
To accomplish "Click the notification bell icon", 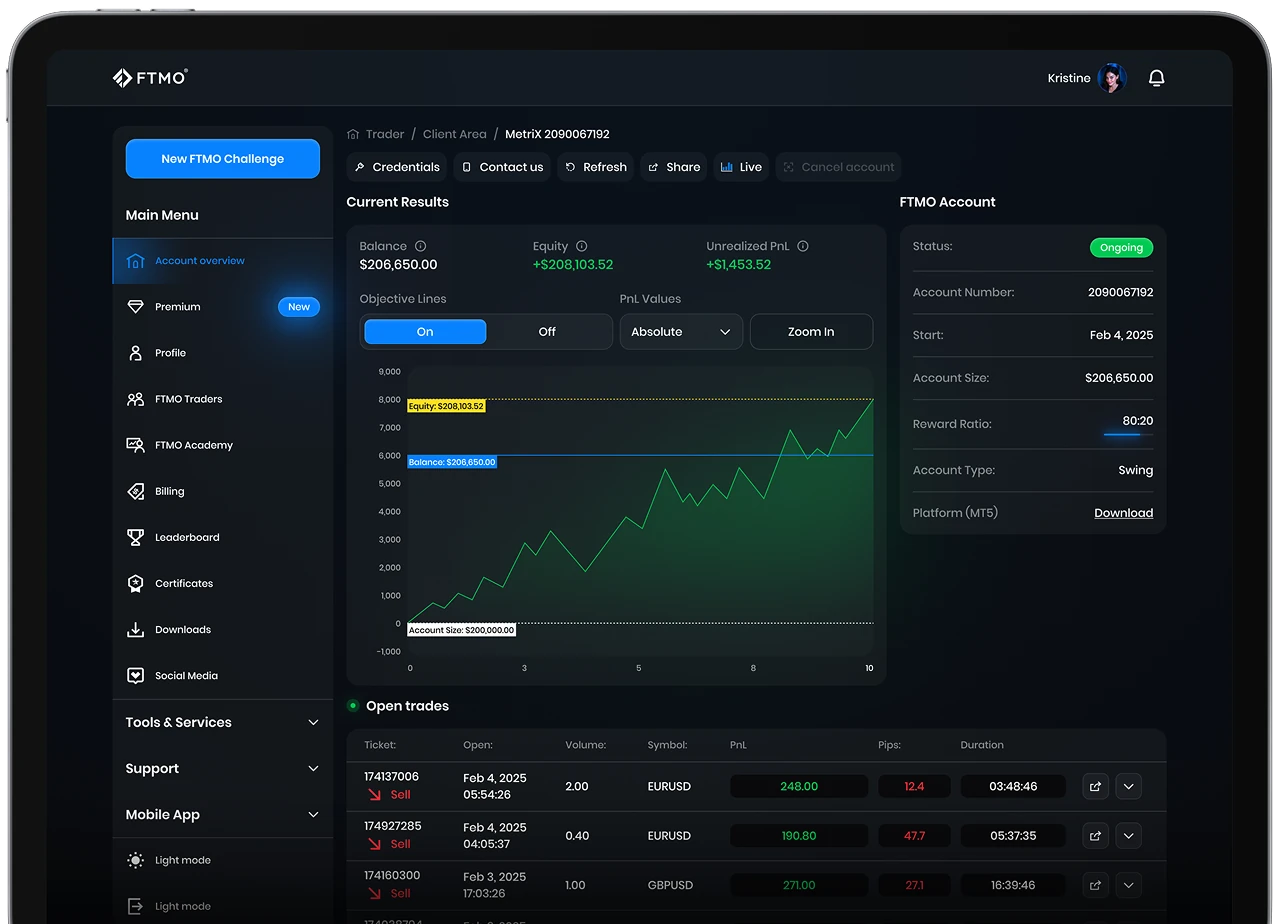I will pos(1156,78).
